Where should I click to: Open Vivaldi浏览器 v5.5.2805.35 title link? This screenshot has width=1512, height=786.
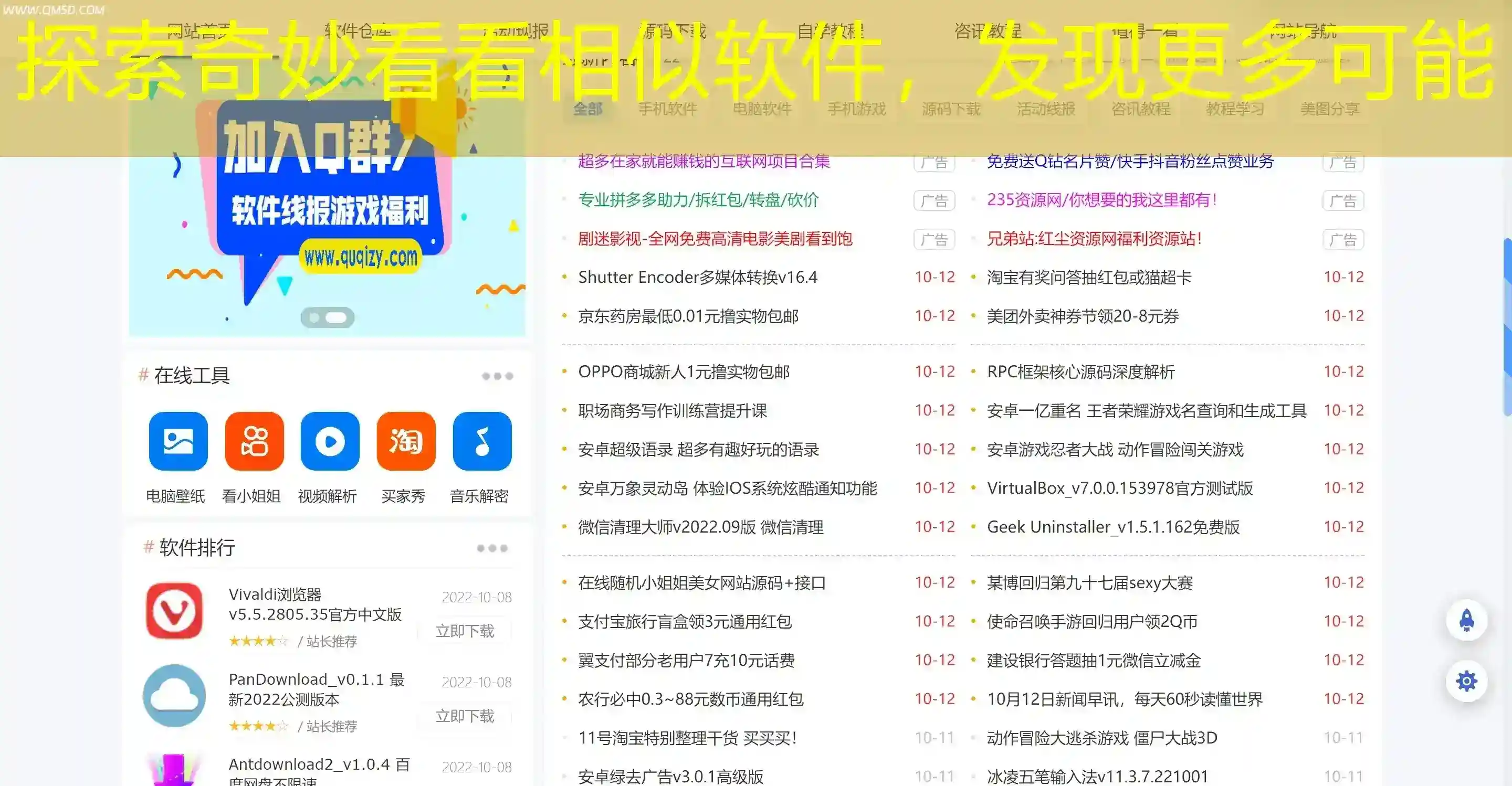(315, 604)
